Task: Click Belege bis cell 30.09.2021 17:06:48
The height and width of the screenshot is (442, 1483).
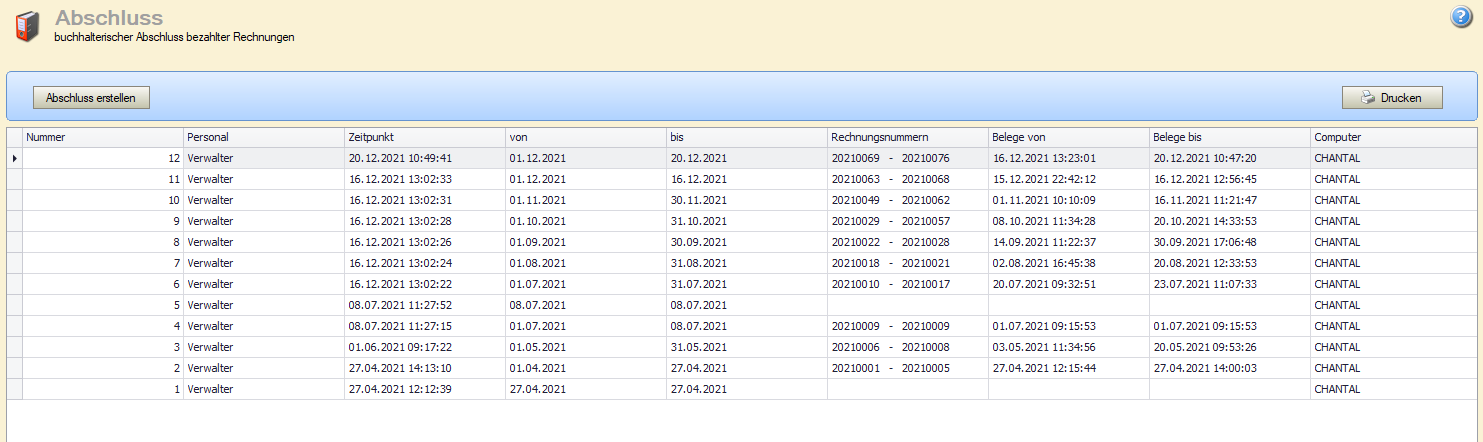Action: click(x=1205, y=242)
